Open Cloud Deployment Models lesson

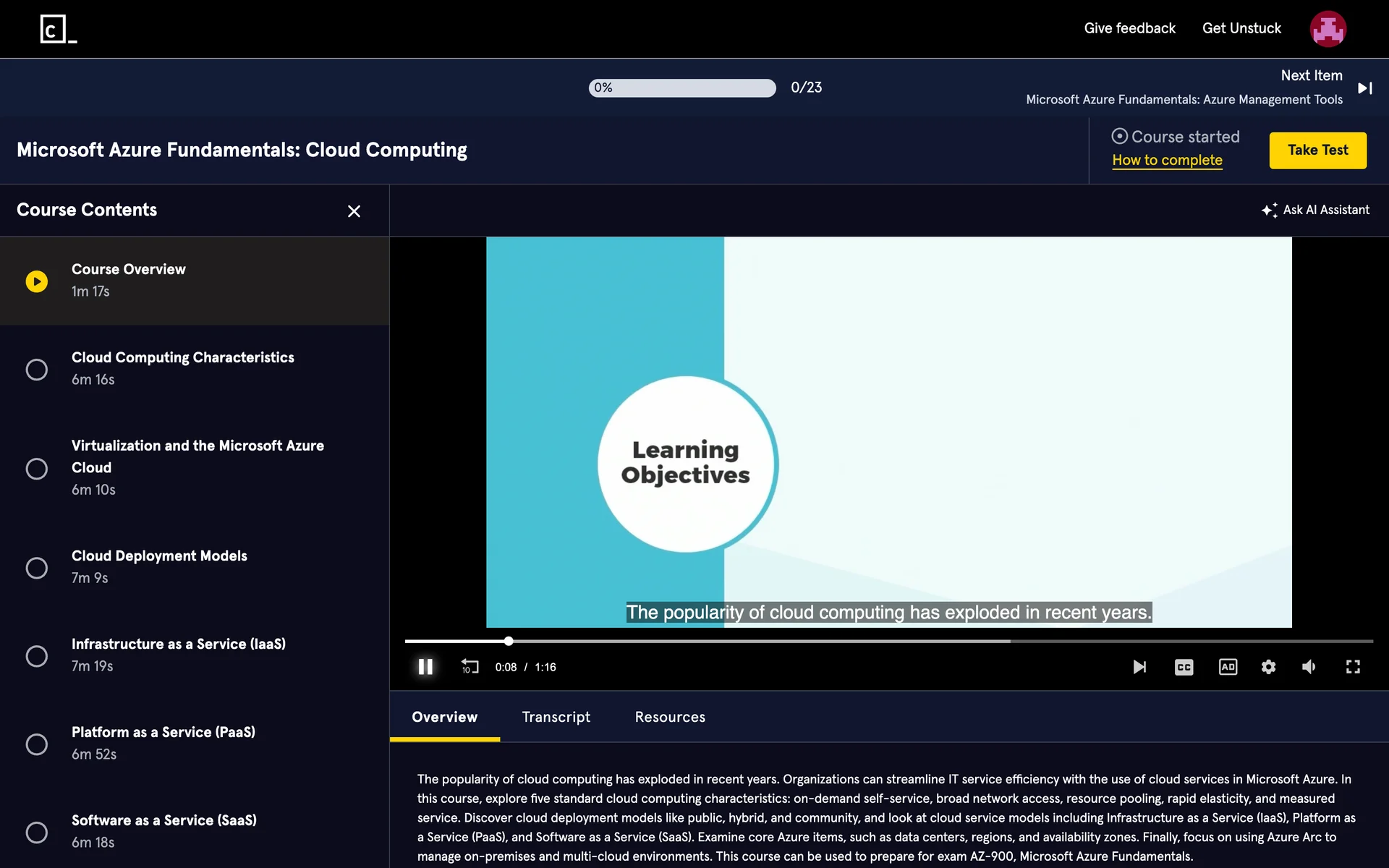coord(159,556)
